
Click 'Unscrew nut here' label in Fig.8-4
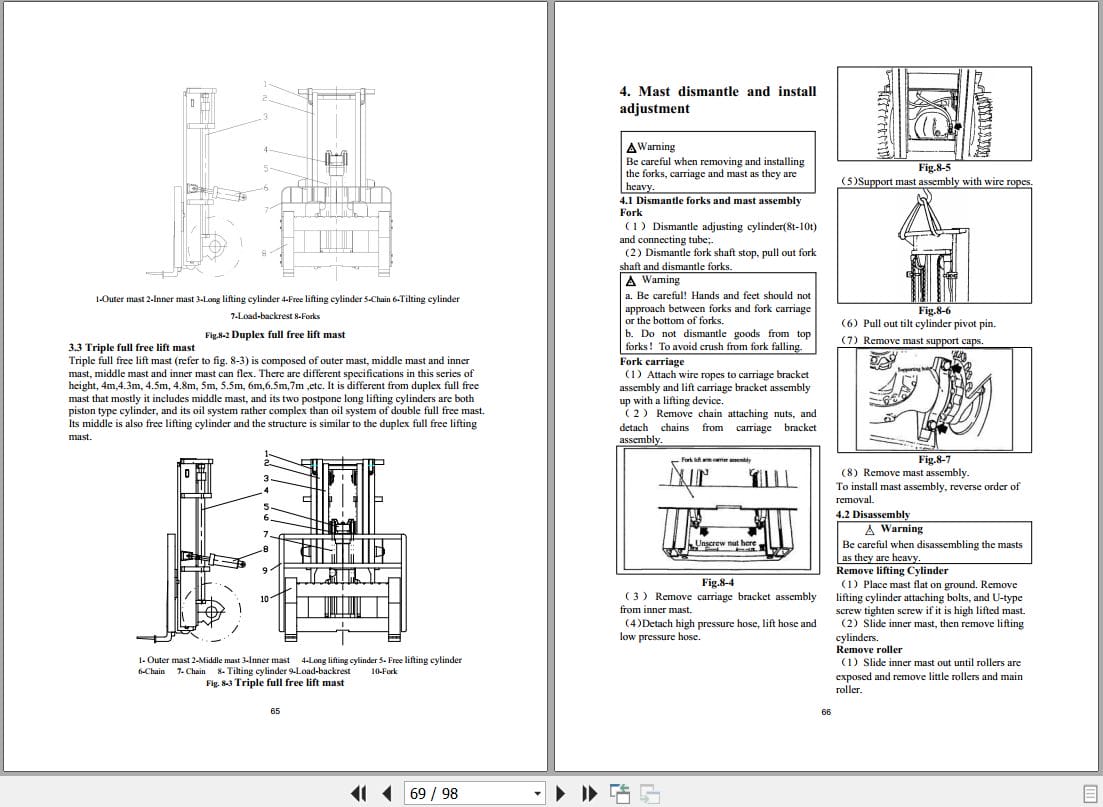tap(726, 543)
